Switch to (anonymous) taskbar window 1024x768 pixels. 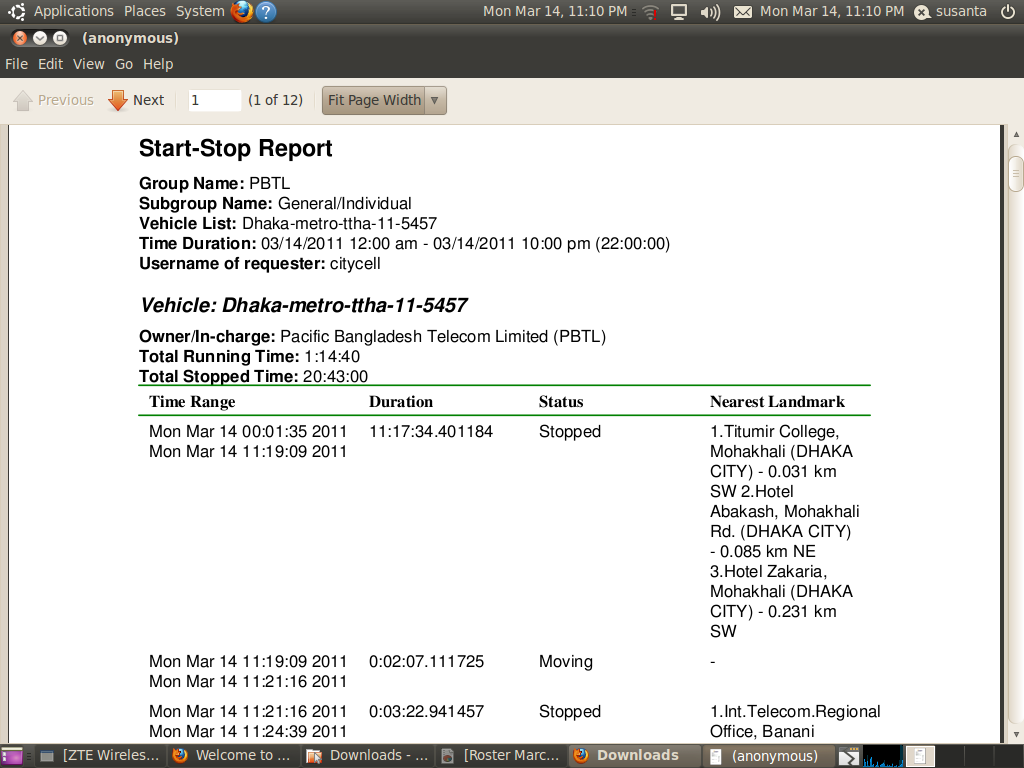click(x=768, y=756)
